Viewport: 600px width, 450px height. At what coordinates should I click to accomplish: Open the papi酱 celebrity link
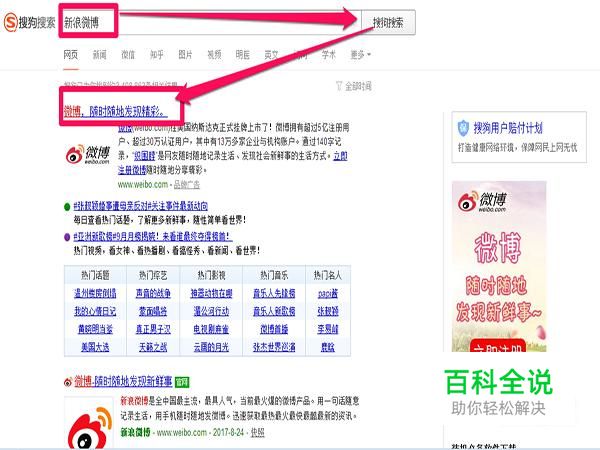coord(328,293)
